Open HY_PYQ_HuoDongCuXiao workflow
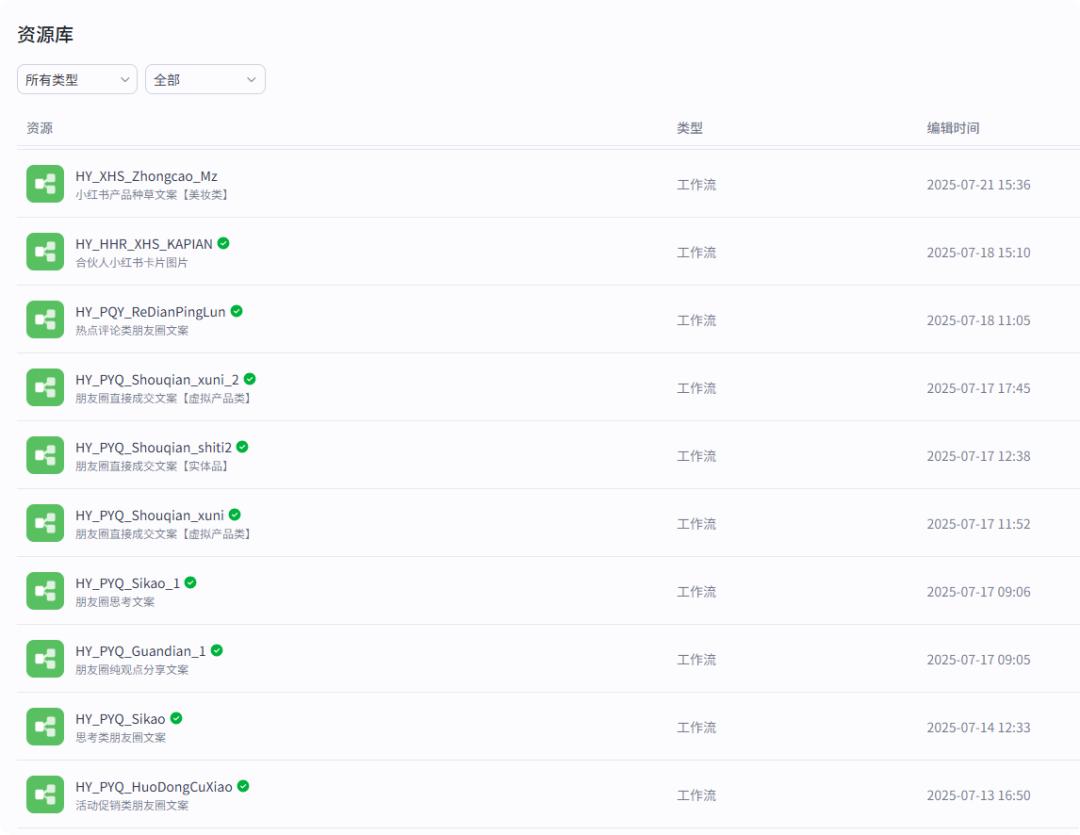The width and height of the screenshot is (1080, 835). coord(154,787)
